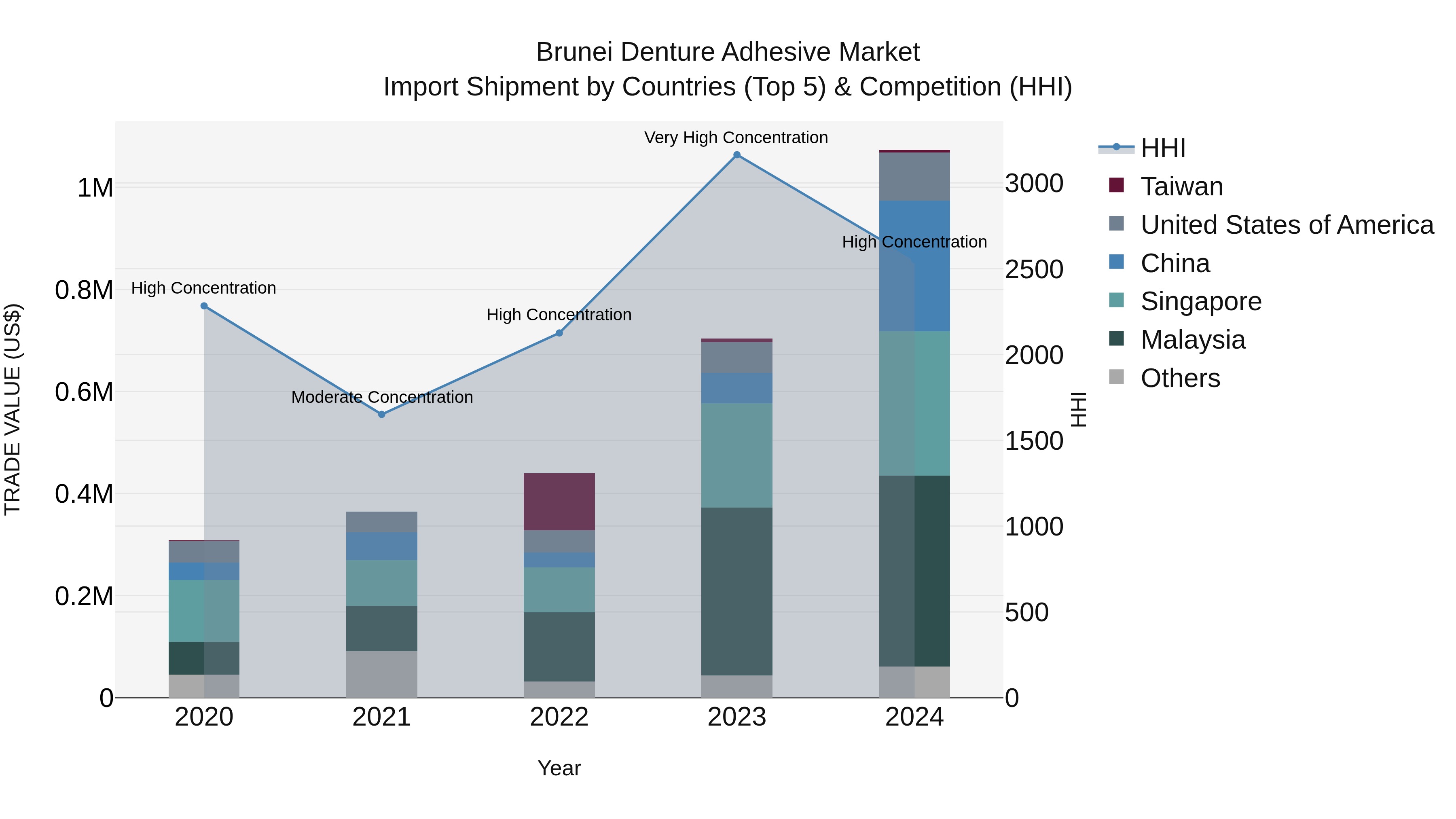Screen dimensions: 1456x819
Task: Click 'High Concentration' label above 2022
Action: [x=559, y=315]
